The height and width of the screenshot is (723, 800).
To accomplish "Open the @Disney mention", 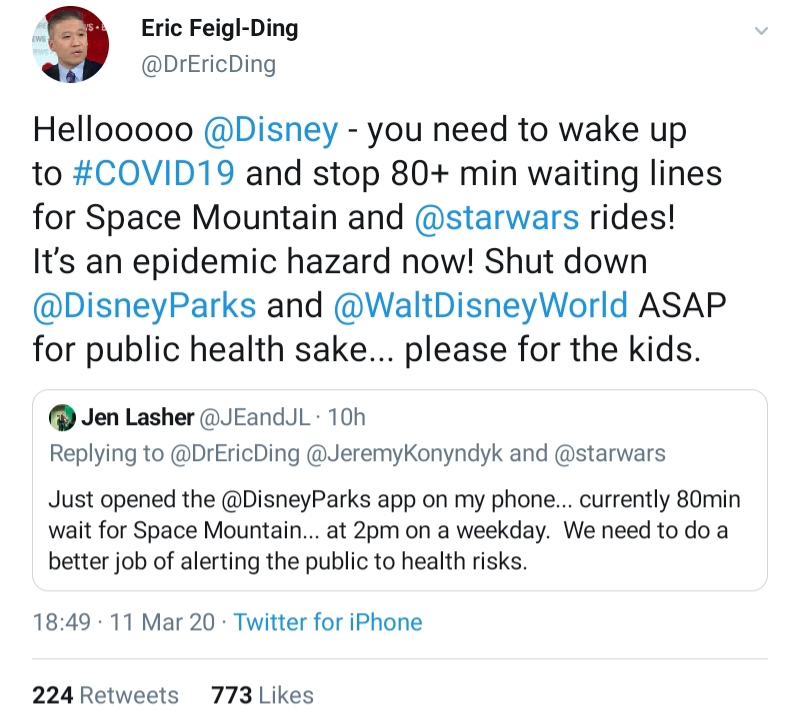I will (270, 130).
